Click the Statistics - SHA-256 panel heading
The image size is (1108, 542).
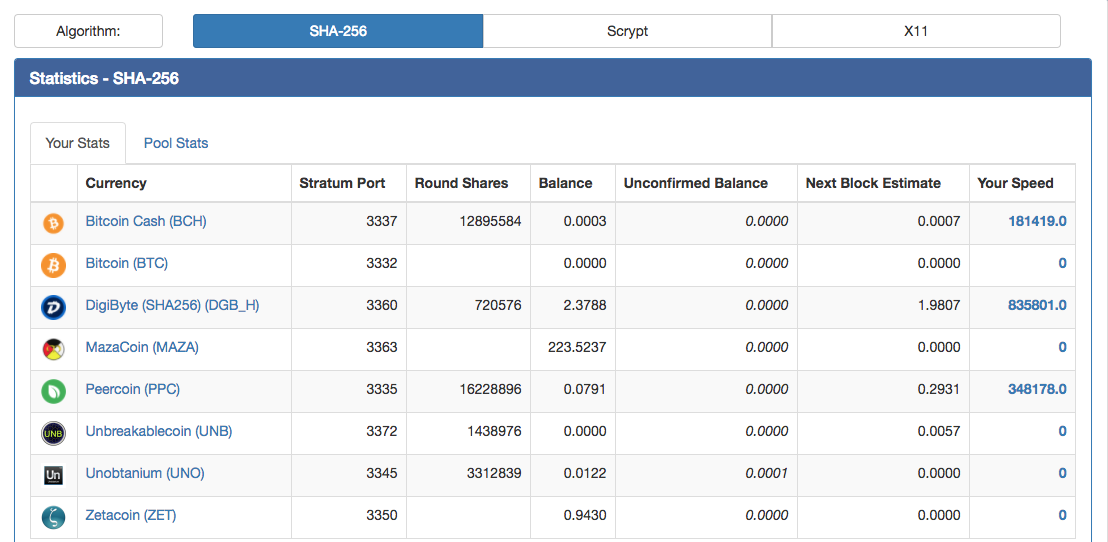[554, 78]
